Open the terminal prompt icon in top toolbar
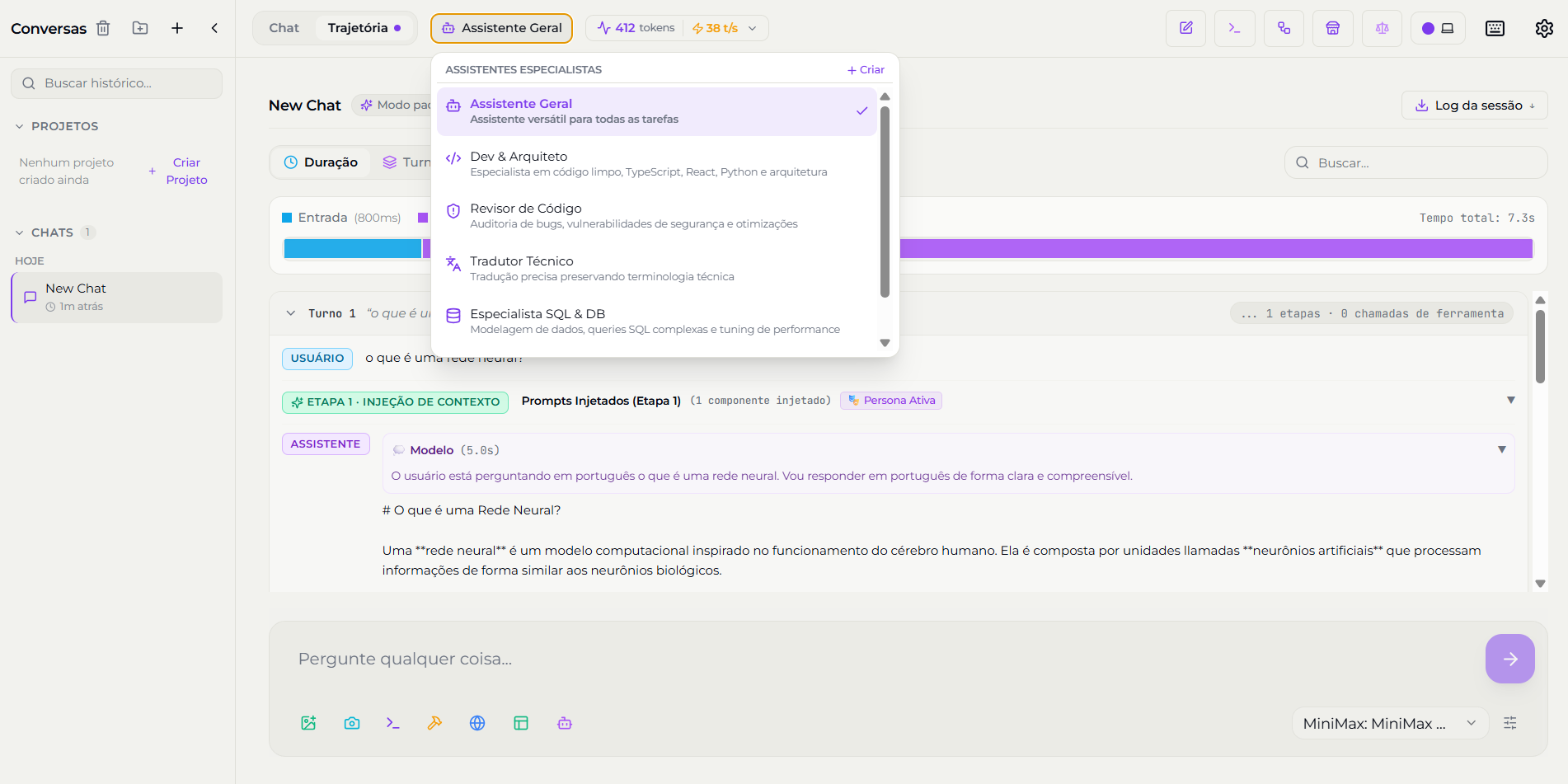The height and width of the screenshot is (784, 1568). 1235,28
